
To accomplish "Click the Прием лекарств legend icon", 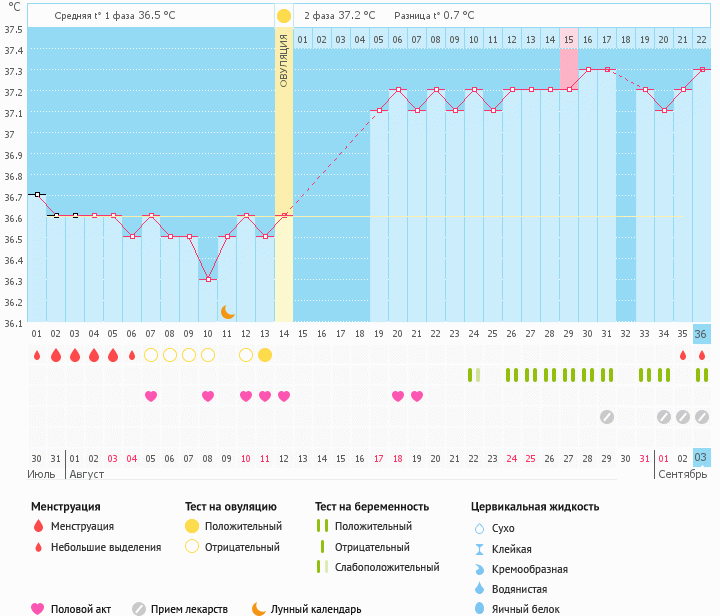I will 139,609.
